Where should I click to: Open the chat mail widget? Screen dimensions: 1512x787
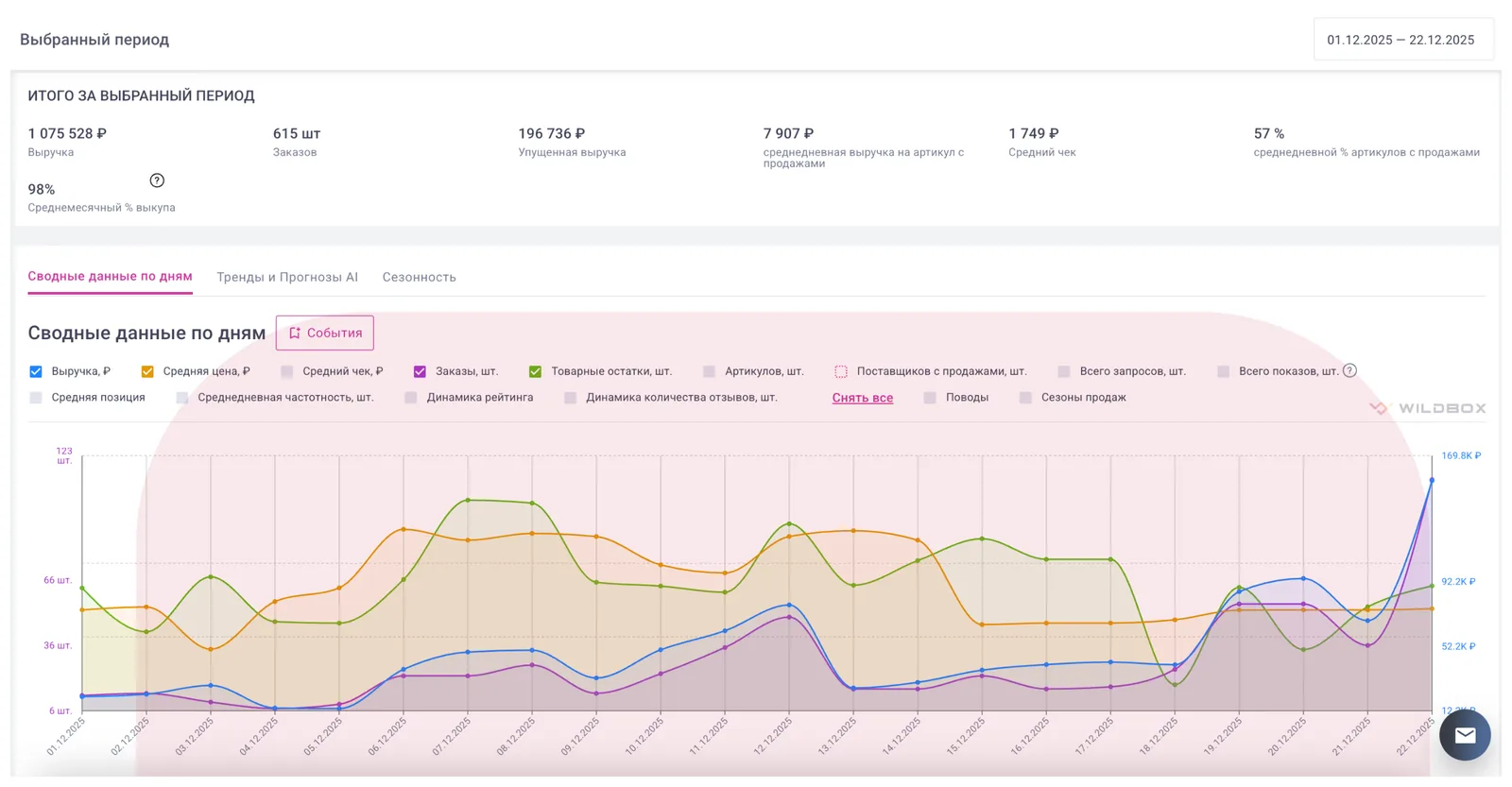(1465, 735)
